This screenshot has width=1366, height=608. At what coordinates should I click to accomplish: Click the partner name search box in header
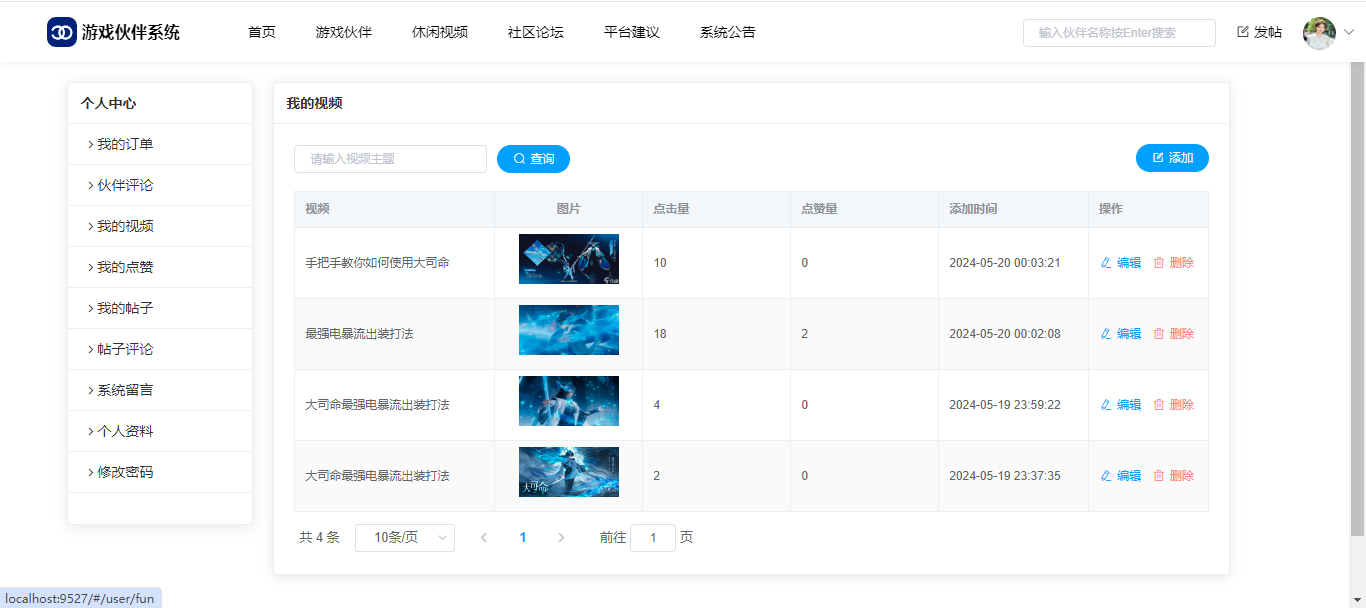[1118, 33]
